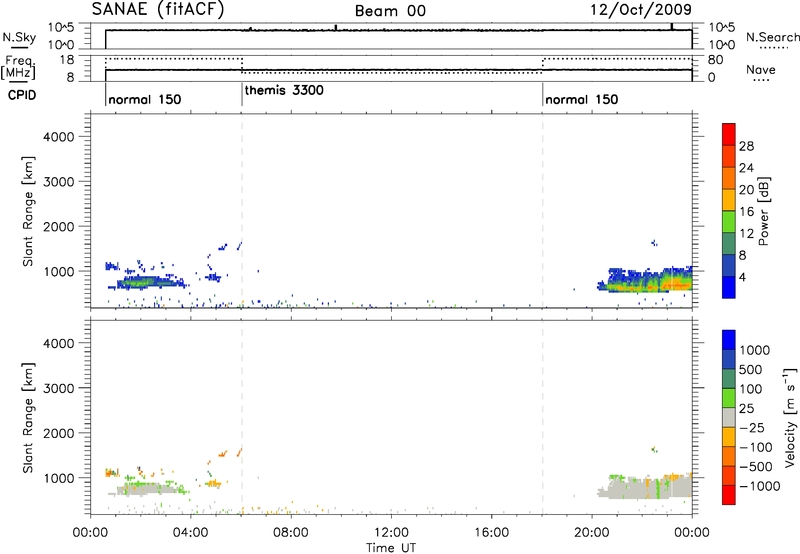800x554 pixels.
Task: Click the 4000 label on power panel axis
Action: point(59,137)
